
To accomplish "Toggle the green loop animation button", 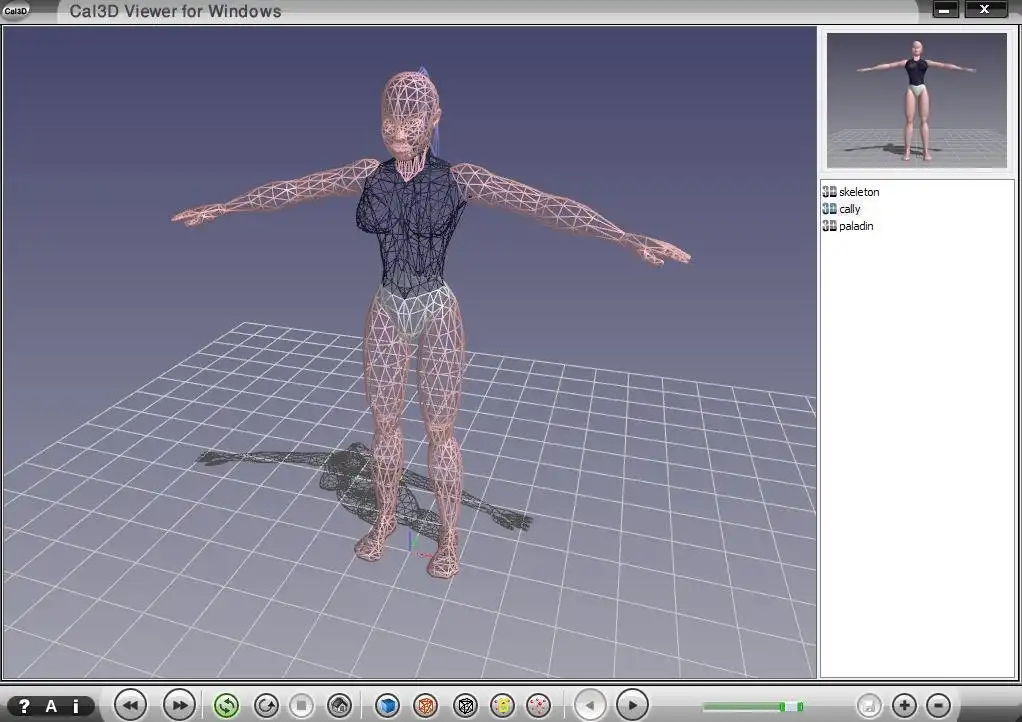I will pyautogui.click(x=226, y=706).
